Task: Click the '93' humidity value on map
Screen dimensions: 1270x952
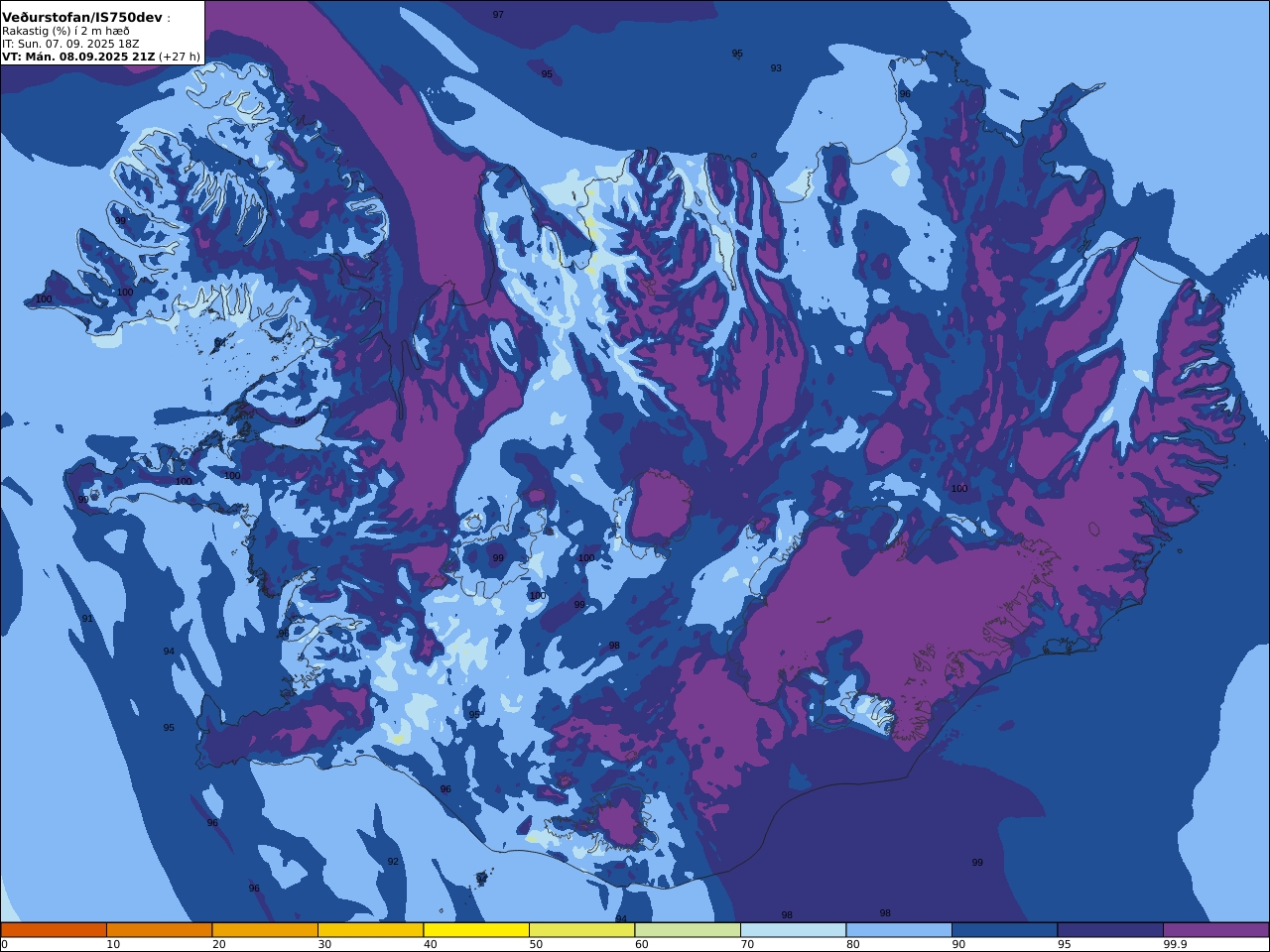Action: pyautogui.click(x=776, y=68)
